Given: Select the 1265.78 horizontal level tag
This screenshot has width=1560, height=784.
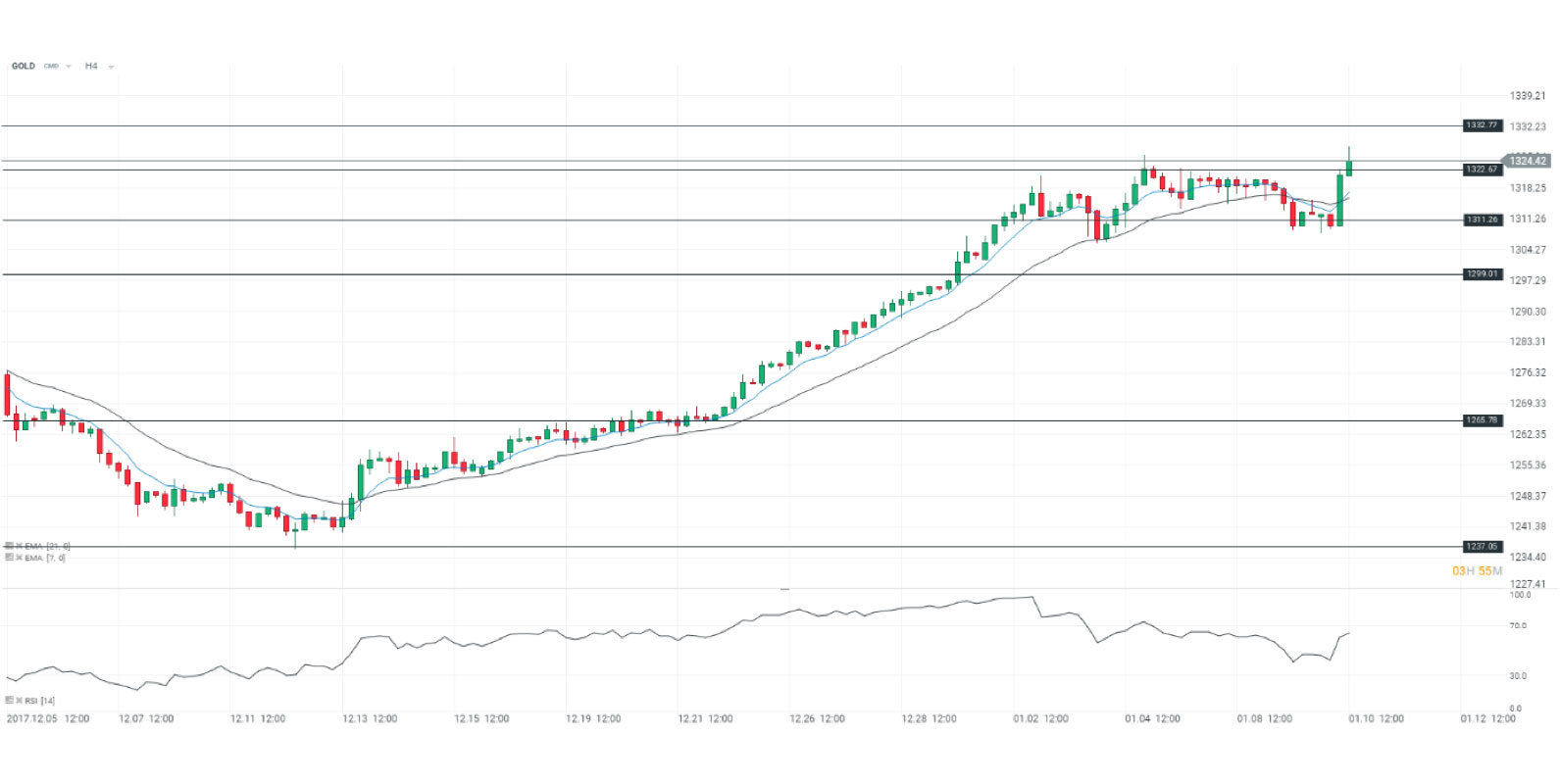Looking at the screenshot, I should [1482, 420].
